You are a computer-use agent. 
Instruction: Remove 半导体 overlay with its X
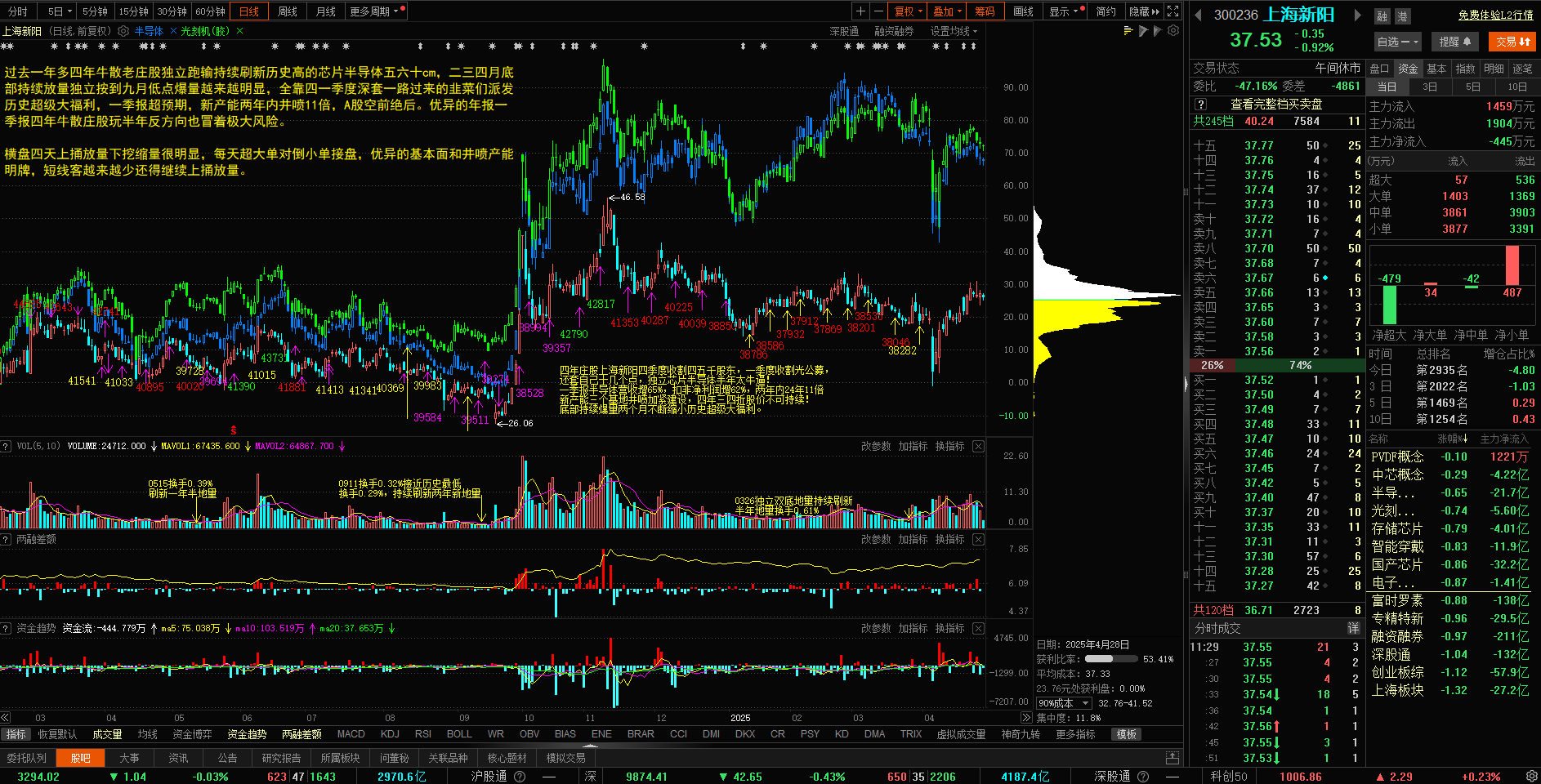[x=173, y=31]
